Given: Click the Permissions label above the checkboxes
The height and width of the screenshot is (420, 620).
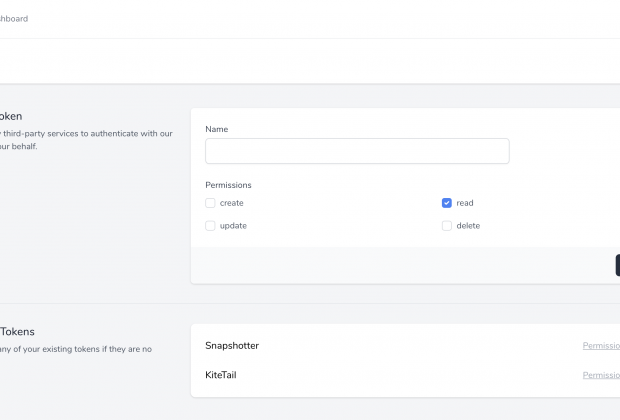Looking at the screenshot, I should 228,185.
